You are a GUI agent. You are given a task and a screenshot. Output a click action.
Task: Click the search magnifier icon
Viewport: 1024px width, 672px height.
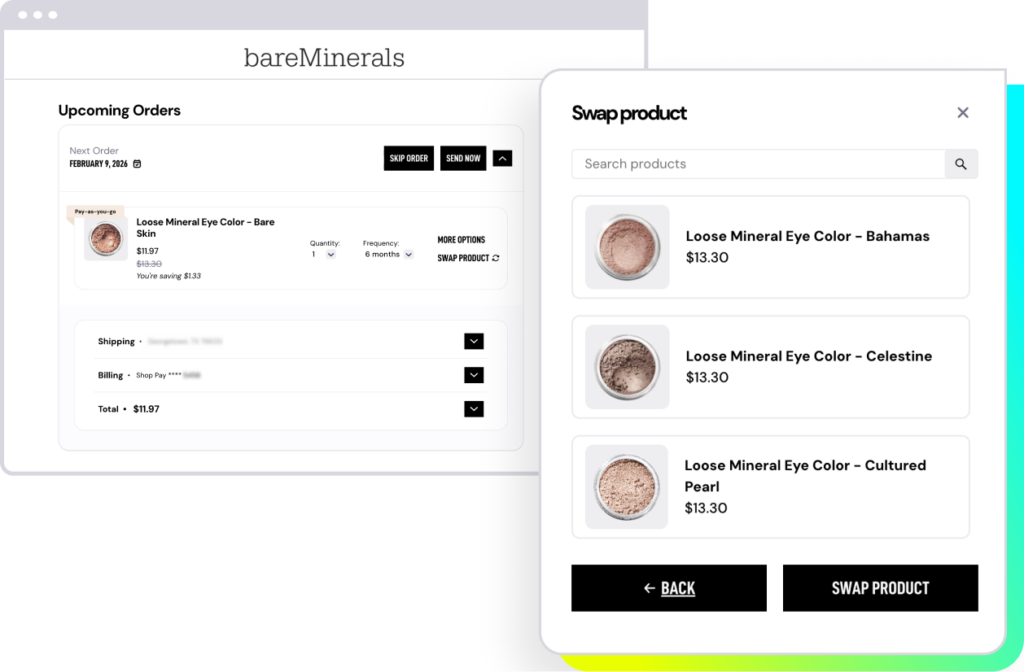[x=961, y=164]
